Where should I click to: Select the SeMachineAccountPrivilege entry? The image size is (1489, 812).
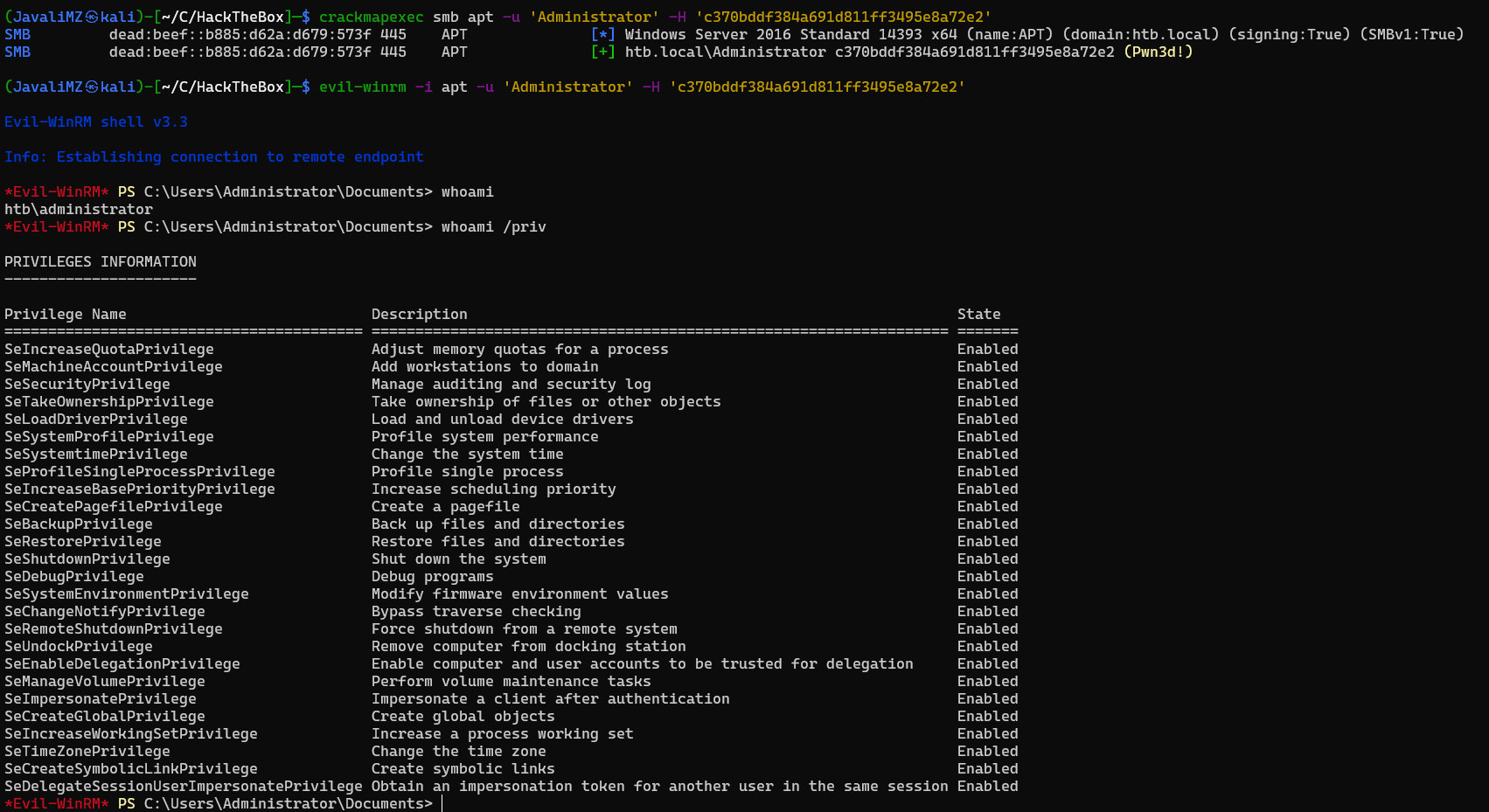click(114, 366)
